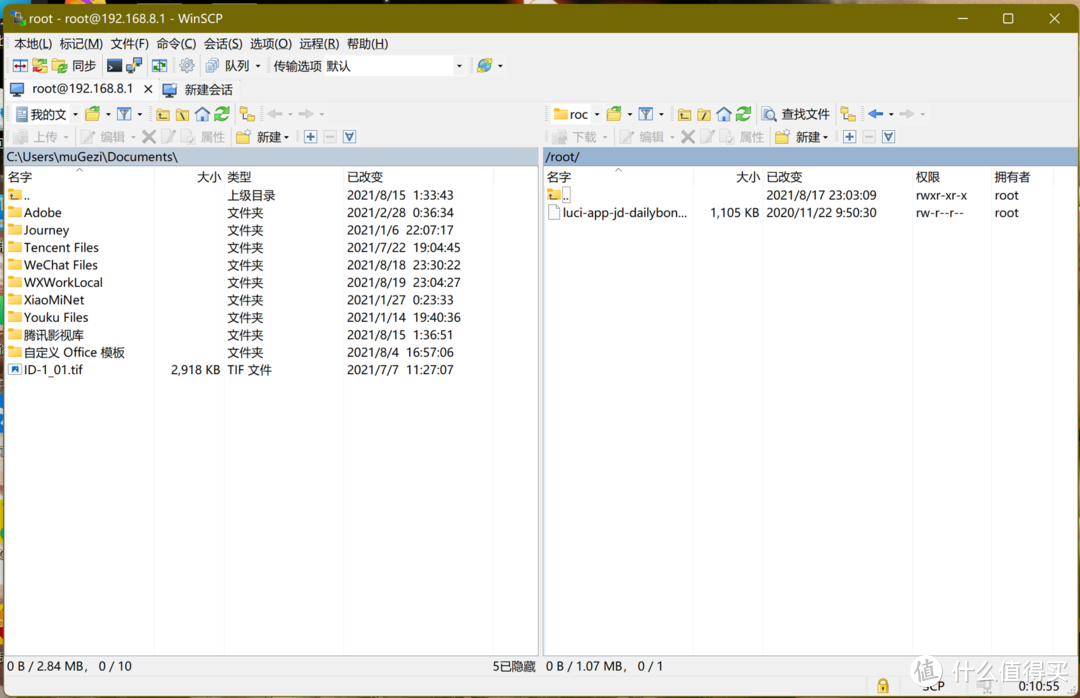Click the encryption lock icon in status bar
This screenshot has width=1080, height=698.
(883, 685)
